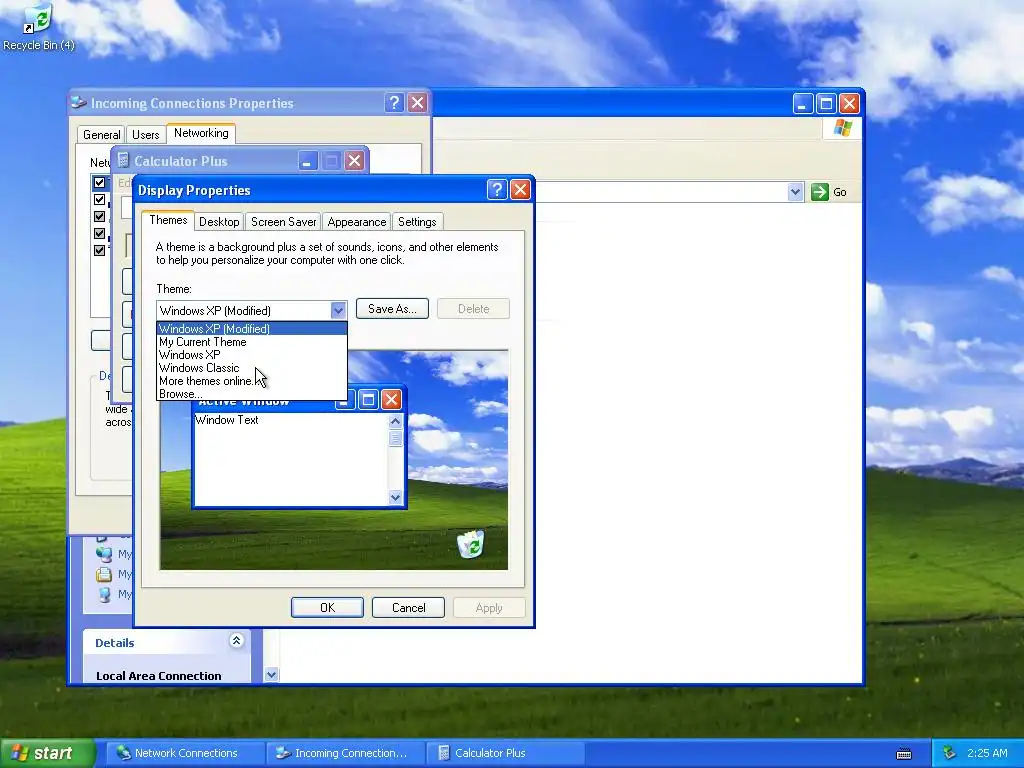The height and width of the screenshot is (768, 1024).
Task: Expand the address bar dropdown arrow
Action: [795, 192]
